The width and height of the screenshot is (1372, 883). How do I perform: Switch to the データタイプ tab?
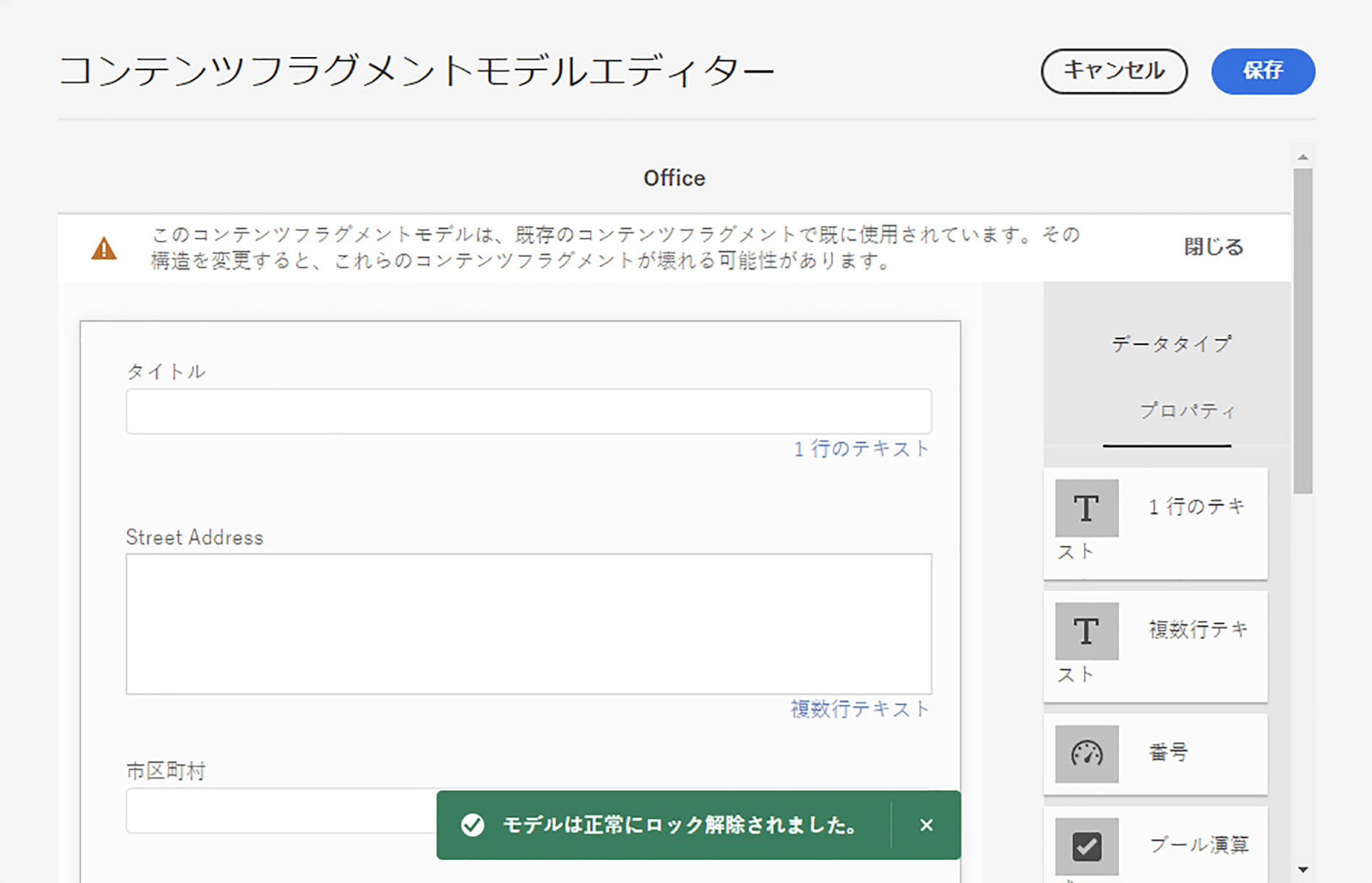coord(1171,344)
